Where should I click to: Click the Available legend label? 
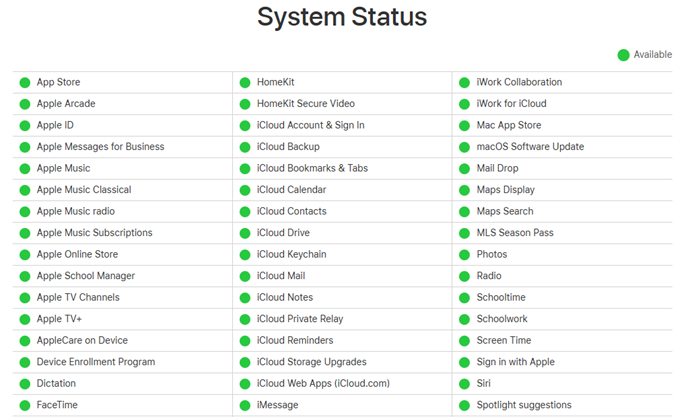click(x=653, y=55)
